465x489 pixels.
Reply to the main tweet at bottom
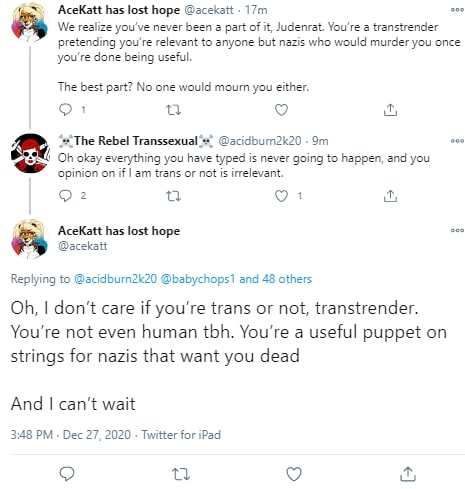coord(67,474)
